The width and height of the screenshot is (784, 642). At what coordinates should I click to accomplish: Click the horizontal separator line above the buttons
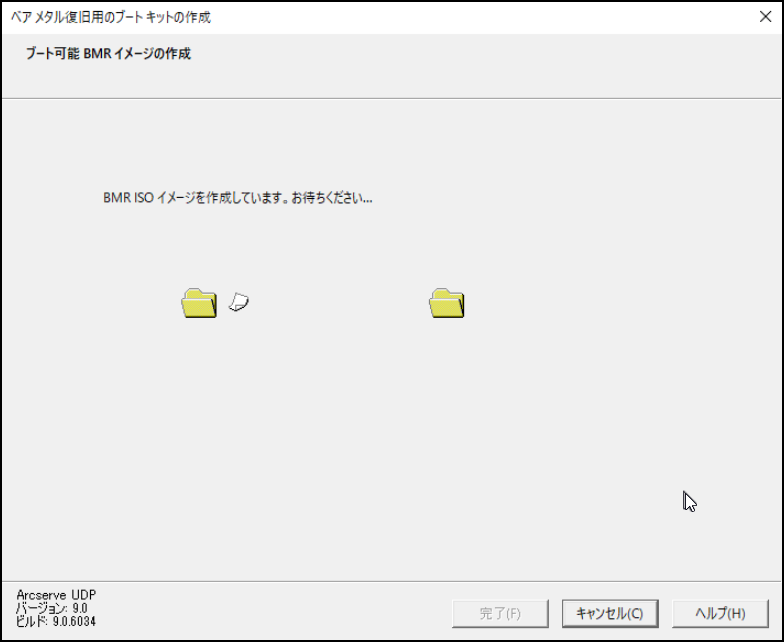[392, 581]
